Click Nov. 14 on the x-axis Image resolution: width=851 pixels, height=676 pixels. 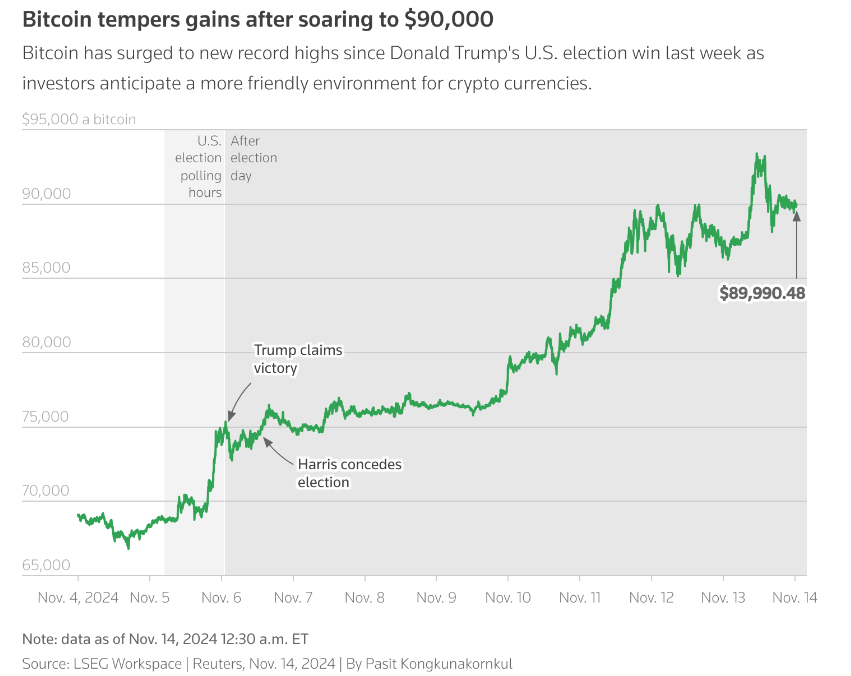795,597
